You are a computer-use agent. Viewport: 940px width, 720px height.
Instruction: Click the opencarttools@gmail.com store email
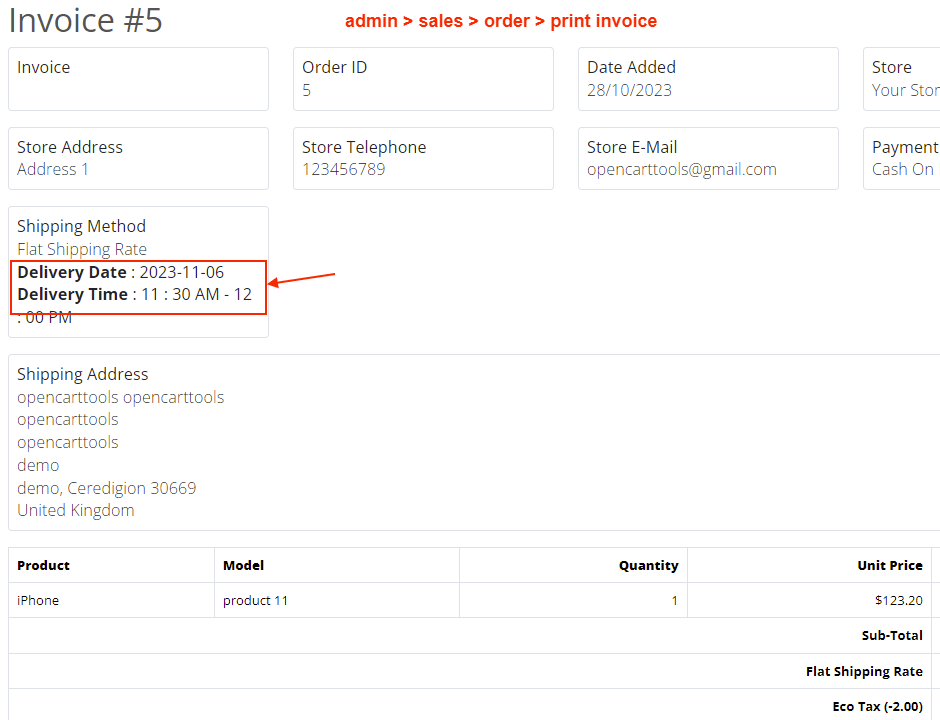coord(681,169)
